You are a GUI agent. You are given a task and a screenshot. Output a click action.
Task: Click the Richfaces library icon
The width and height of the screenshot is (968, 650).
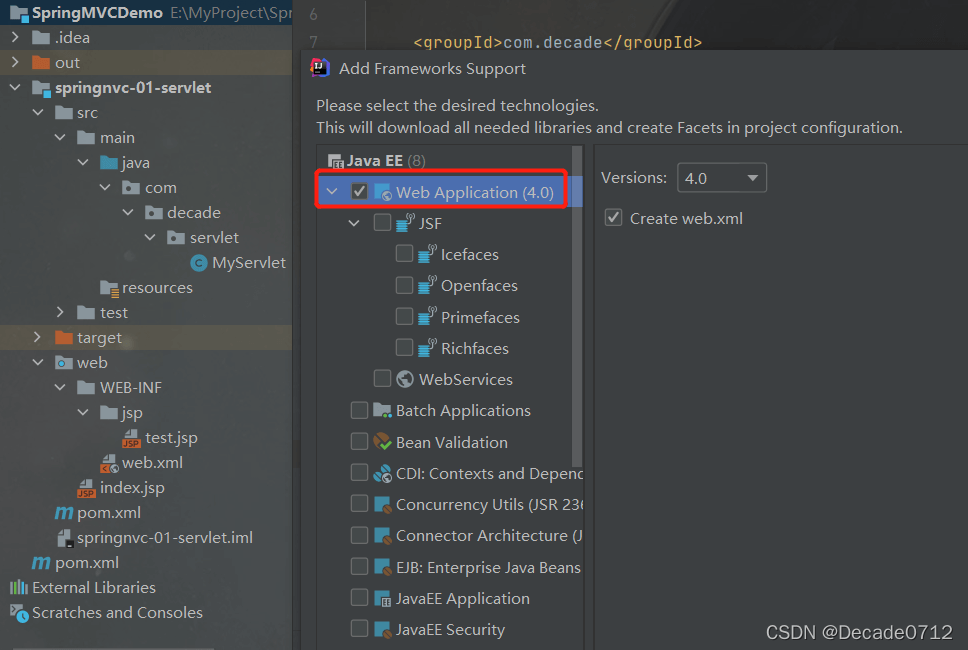[x=427, y=348]
